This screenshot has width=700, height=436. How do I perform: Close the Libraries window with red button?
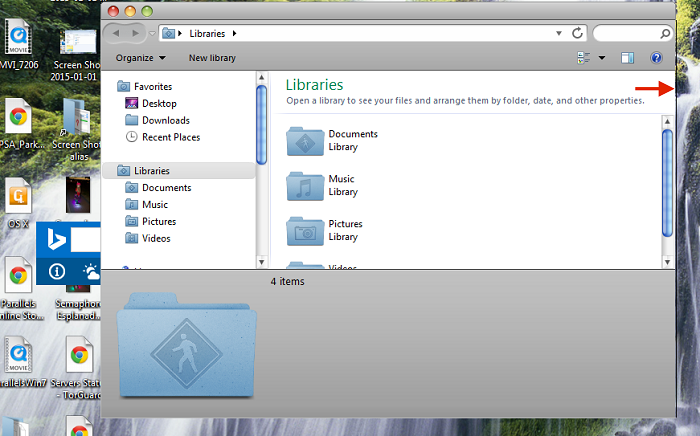tap(113, 11)
